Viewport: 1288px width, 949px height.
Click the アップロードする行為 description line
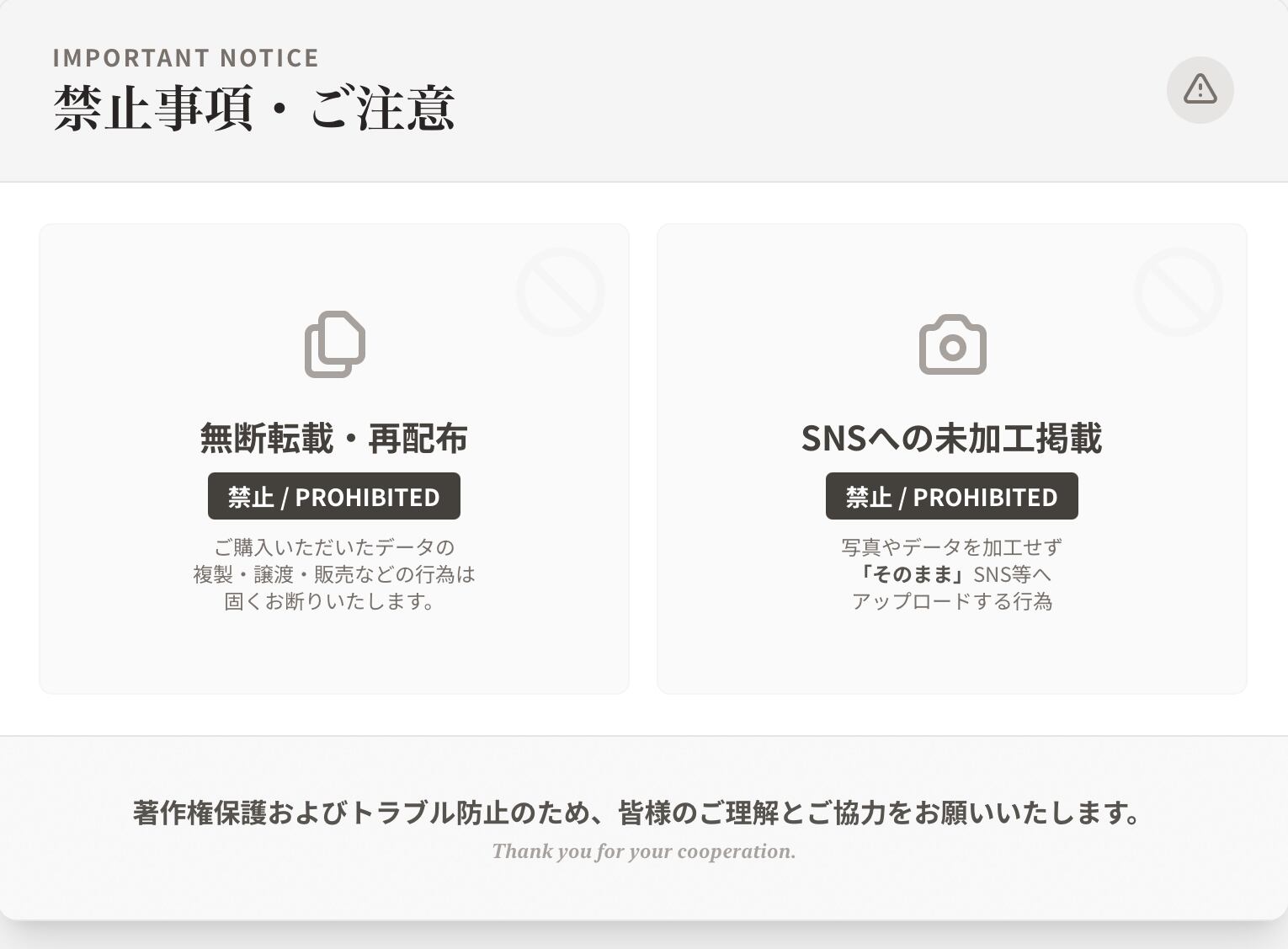pyautogui.click(x=952, y=601)
